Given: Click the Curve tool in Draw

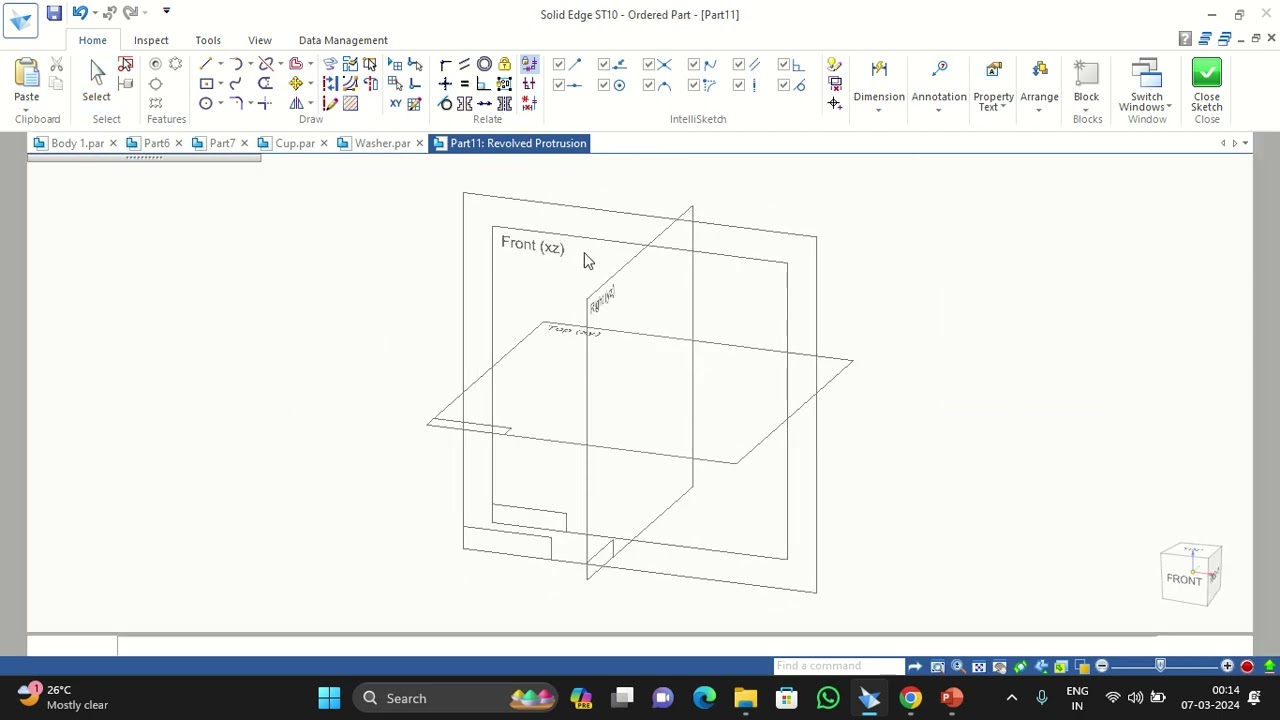Looking at the screenshot, I should (235, 84).
